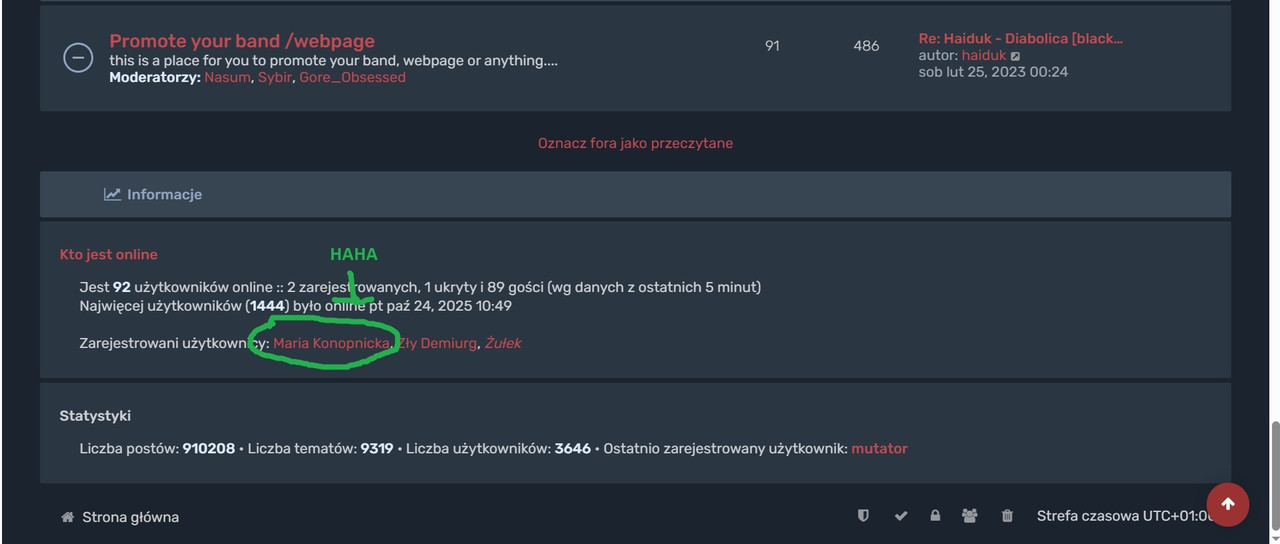Open Maria Konopnicka's user profile

331,343
